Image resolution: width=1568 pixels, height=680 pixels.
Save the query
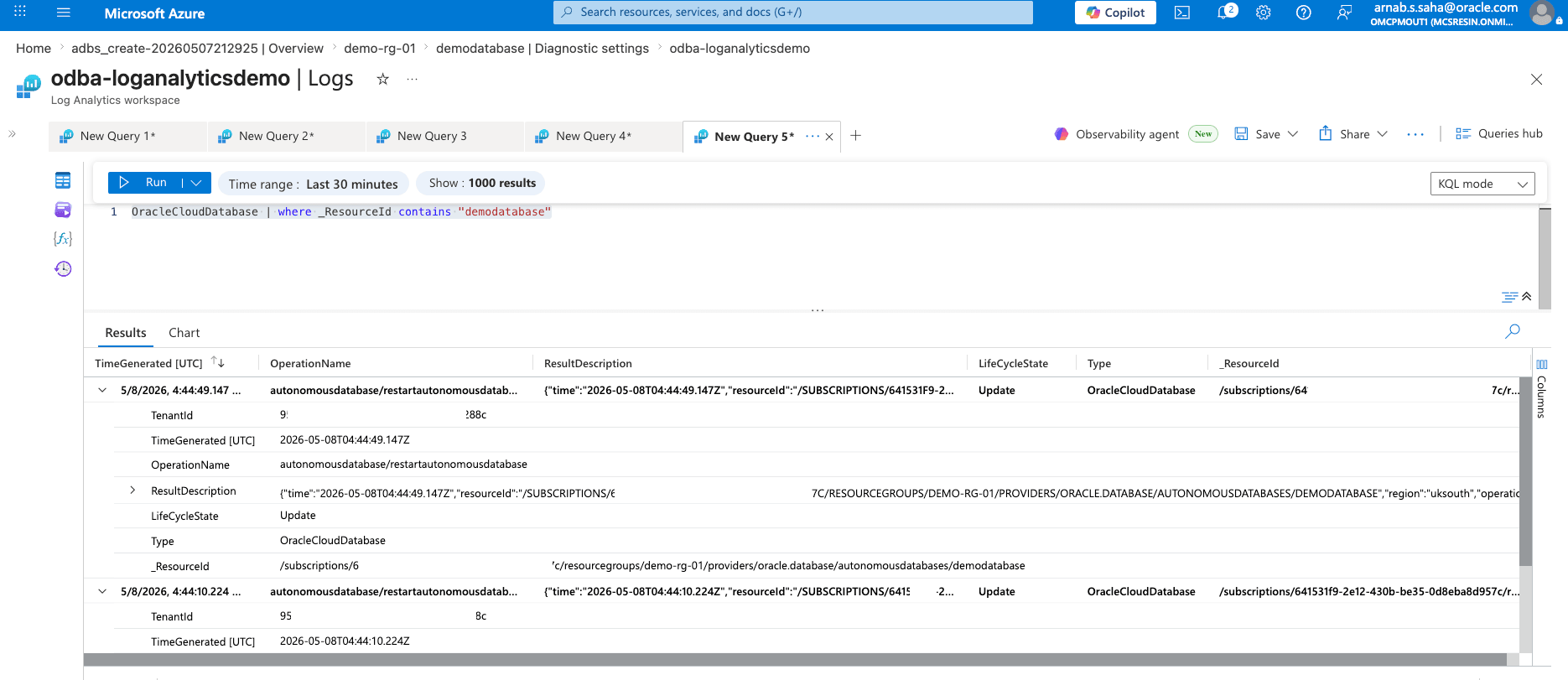pos(1257,134)
